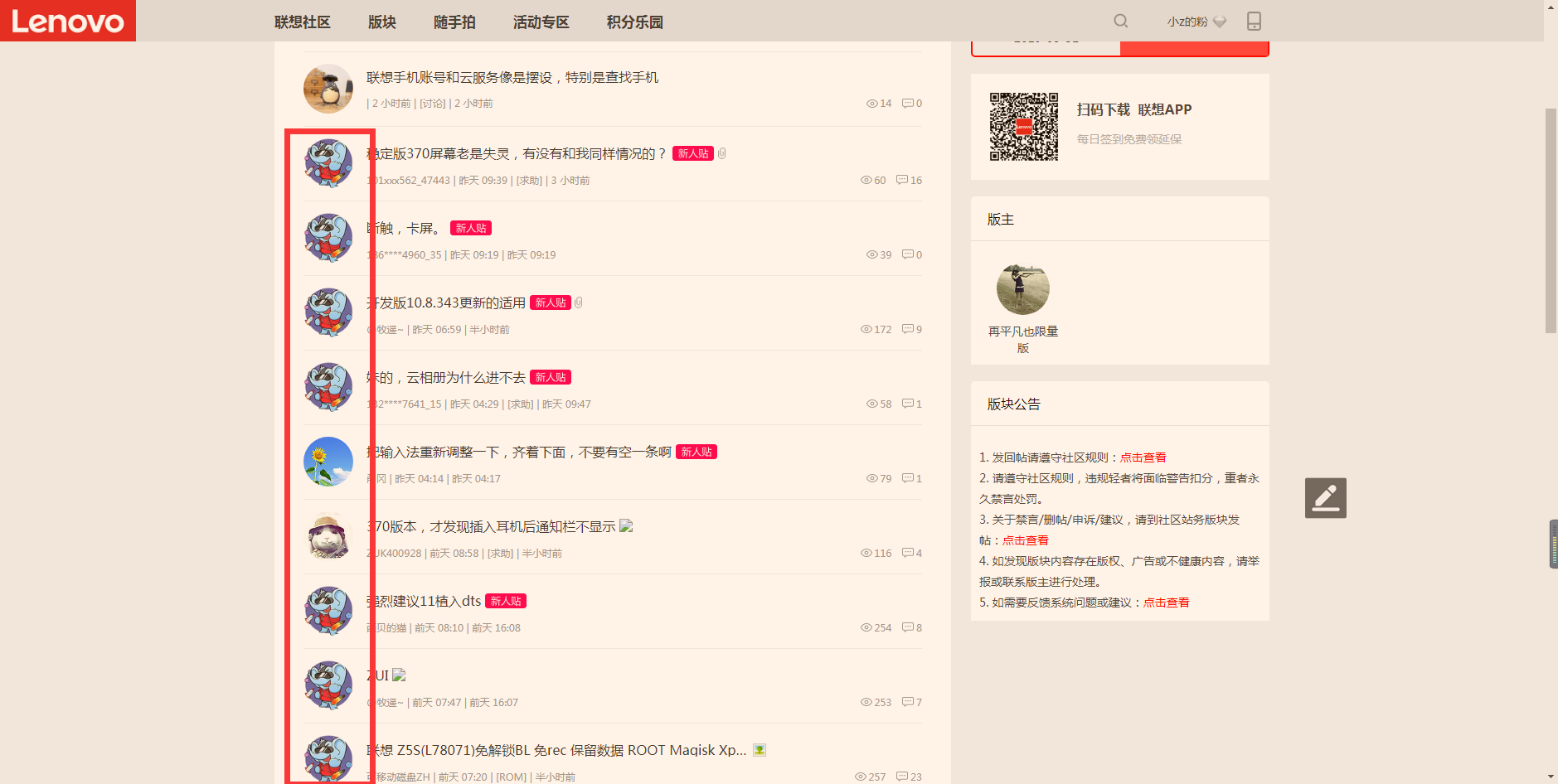This screenshot has height=784, width=1558.
Task: Open 积分乐园 navigation item
Action: (634, 22)
